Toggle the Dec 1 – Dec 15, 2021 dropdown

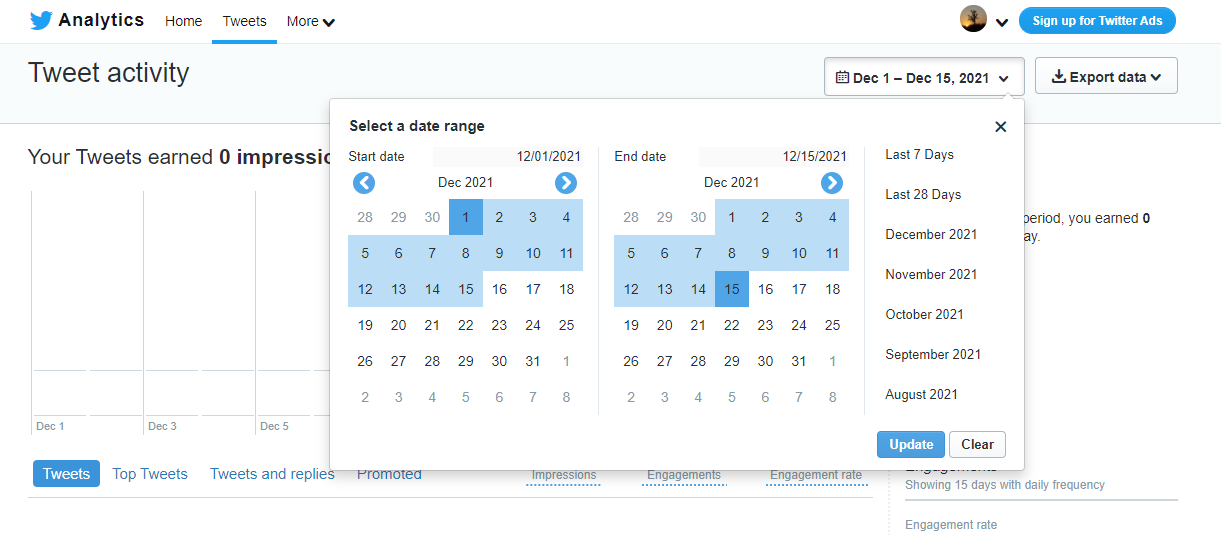(923, 77)
